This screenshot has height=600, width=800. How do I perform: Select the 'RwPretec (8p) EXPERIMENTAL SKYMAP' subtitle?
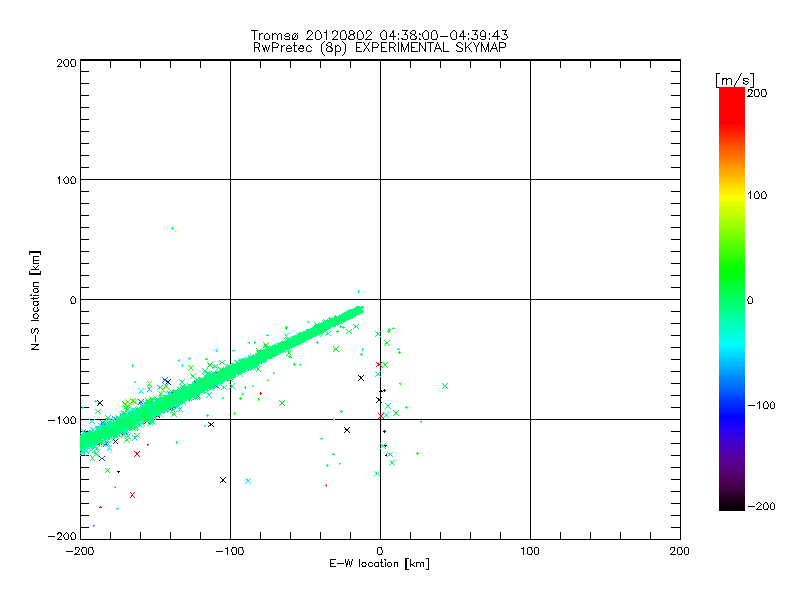(x=380, y=48)
